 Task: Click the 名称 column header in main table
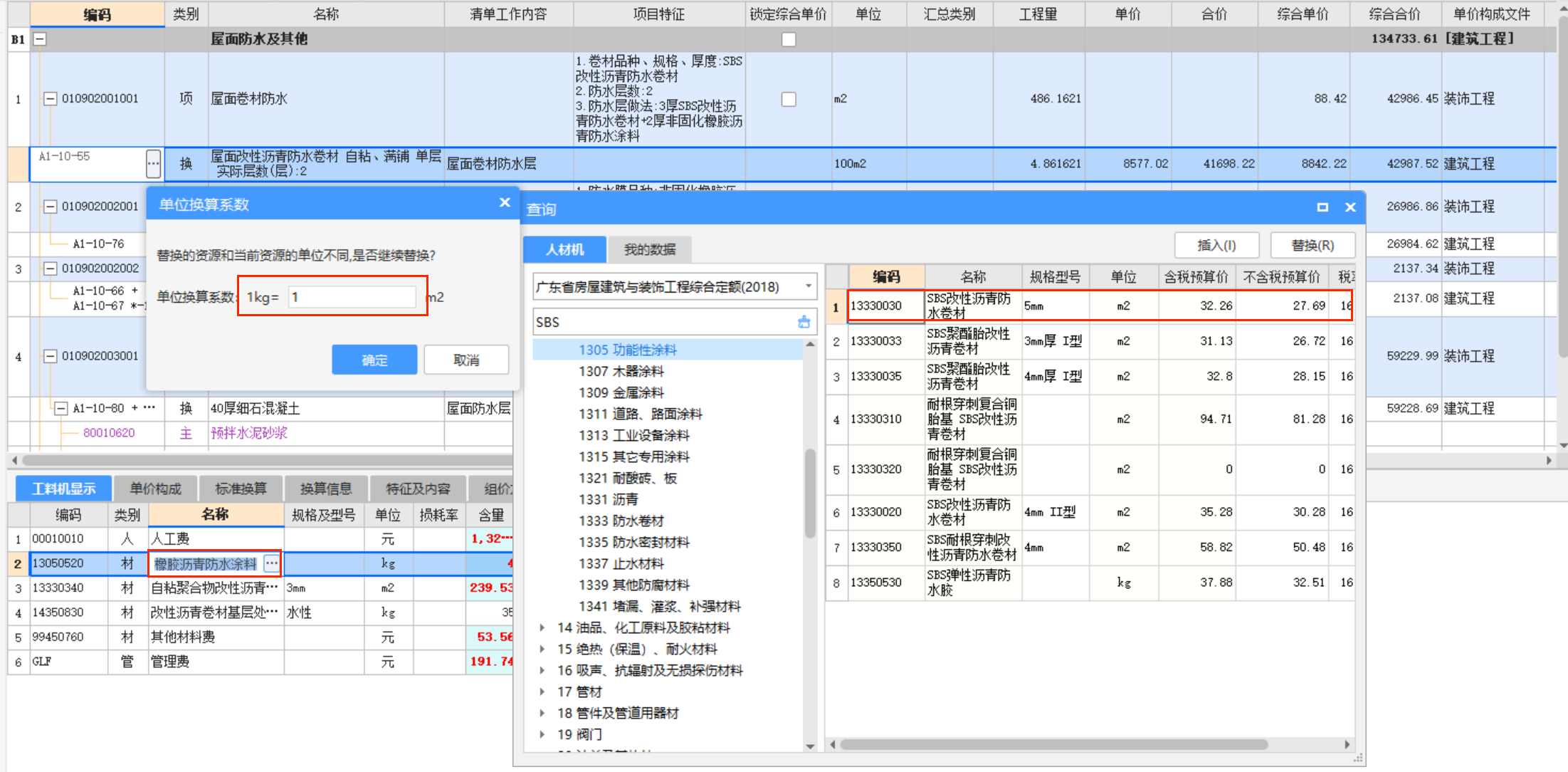[326, 14]
